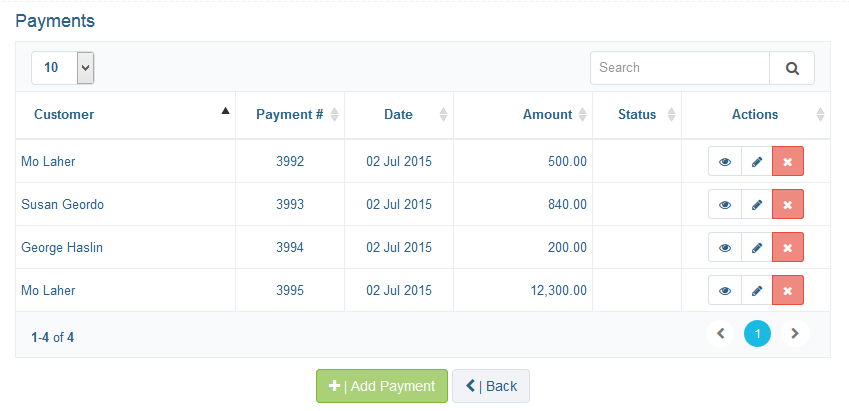Image resolution: width=849 pixels, height=411 pixels.
Task: Focus the Search input field
Action: coord(680,68)
